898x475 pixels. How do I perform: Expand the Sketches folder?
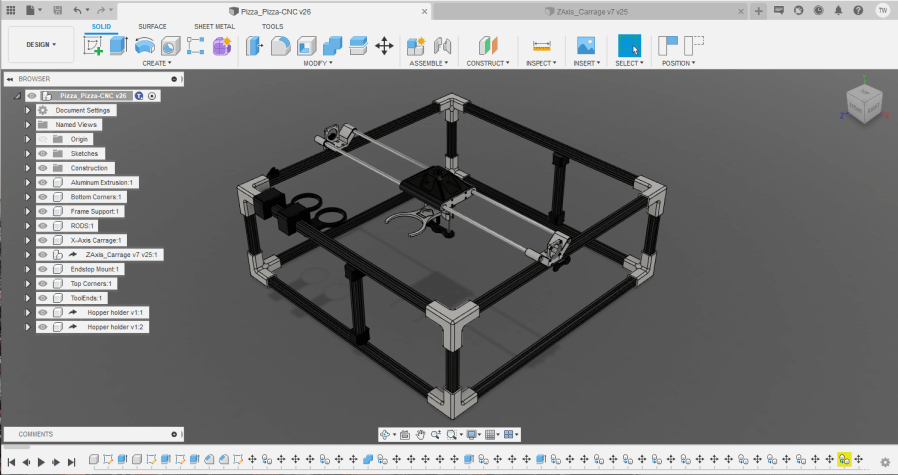(x=28, y=154)
